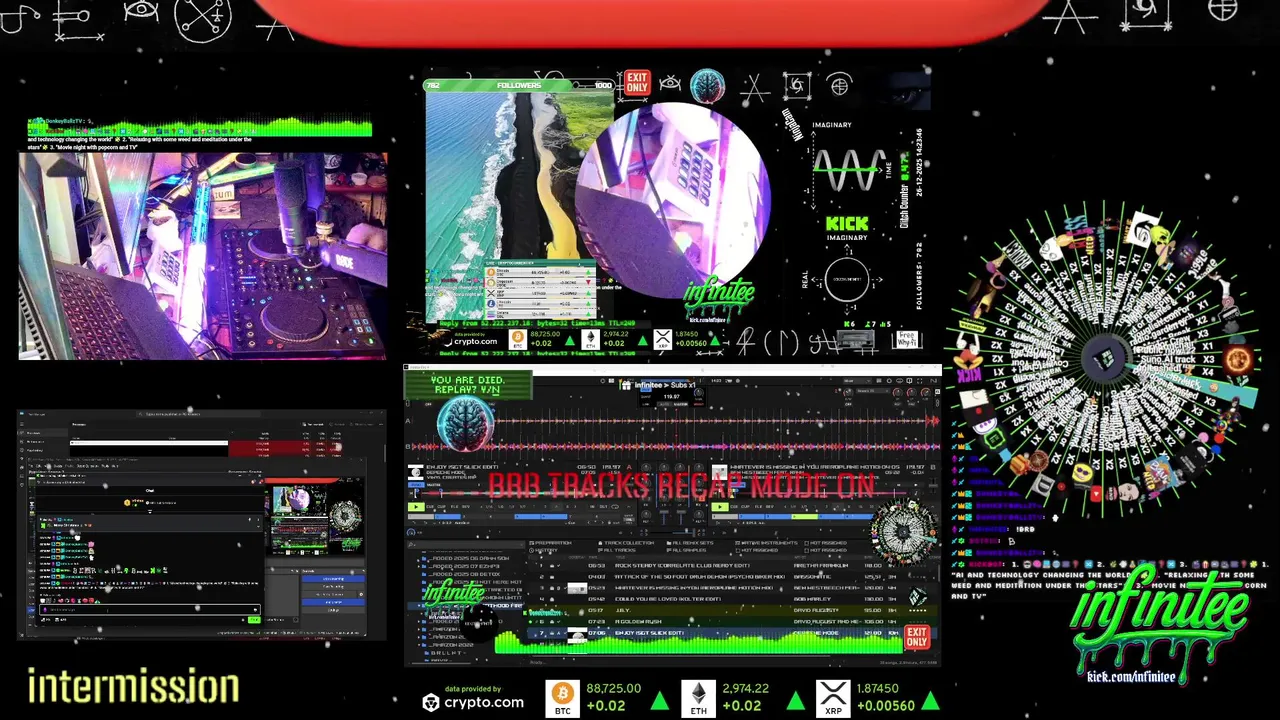Start playback on Traktor deck B

point(720,507)
